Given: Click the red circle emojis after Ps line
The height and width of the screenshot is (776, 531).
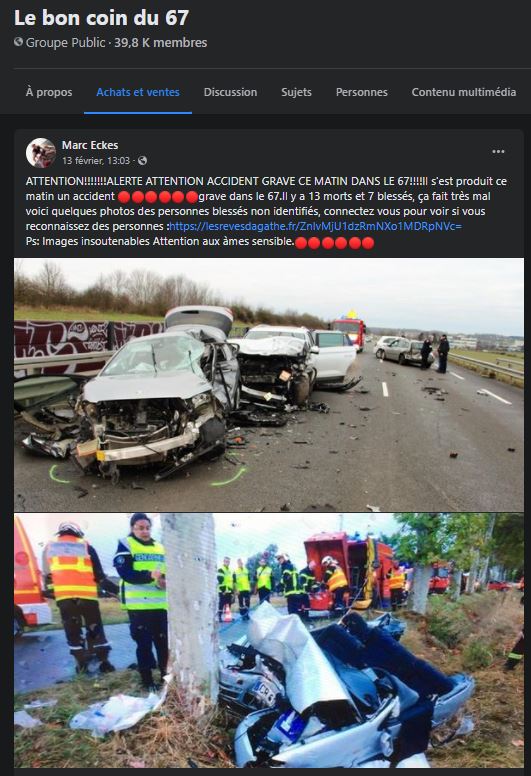Looking at the screenshot, I should [x=334, y=242].
